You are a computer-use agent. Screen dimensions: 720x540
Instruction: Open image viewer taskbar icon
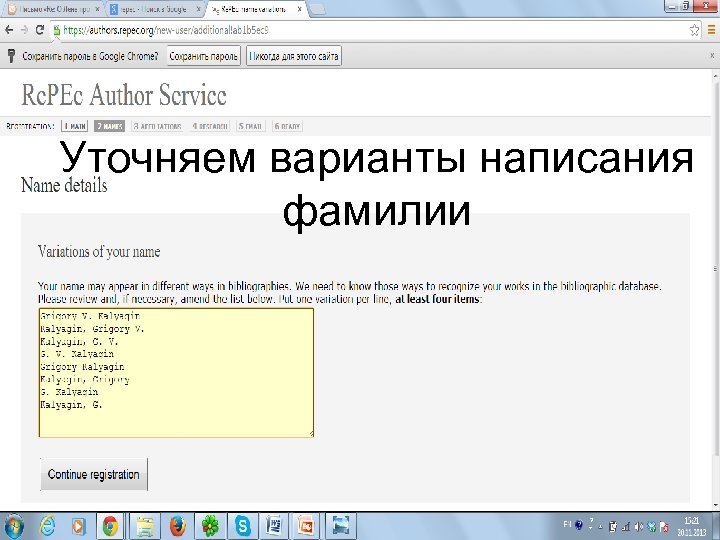tap(340, 526)
